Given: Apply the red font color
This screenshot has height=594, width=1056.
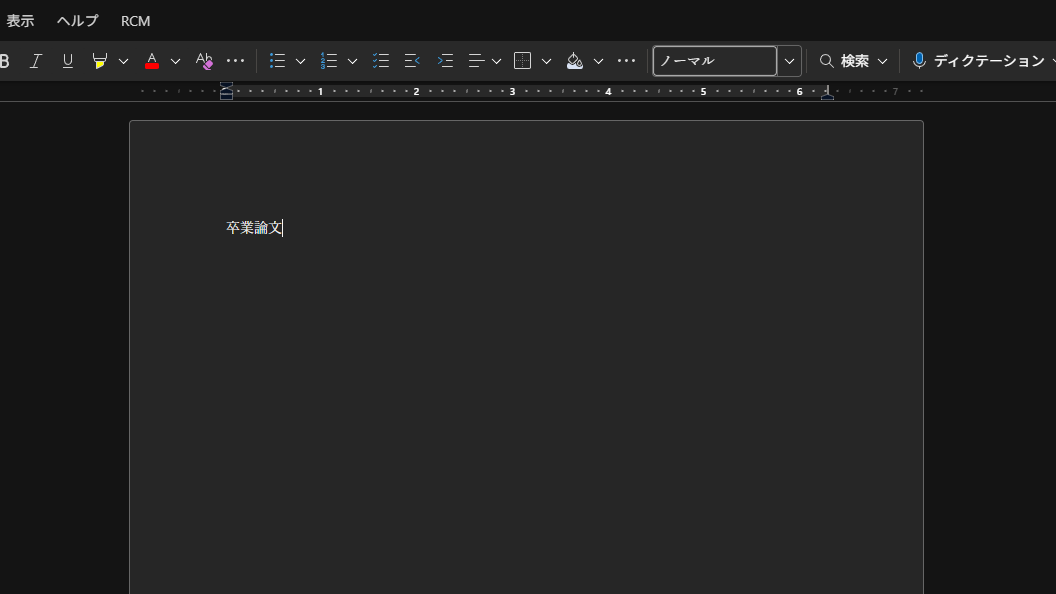Looking at the screenshot, I should tap(152, 61).
